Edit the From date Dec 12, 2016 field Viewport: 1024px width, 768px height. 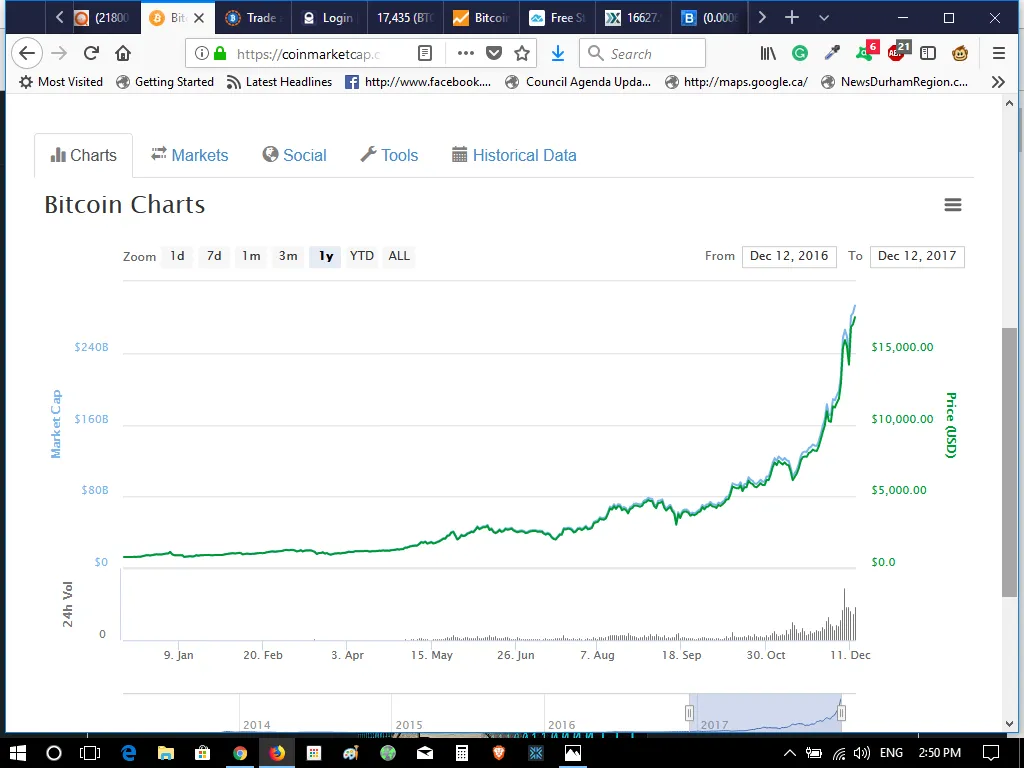(x=789, y=256)
